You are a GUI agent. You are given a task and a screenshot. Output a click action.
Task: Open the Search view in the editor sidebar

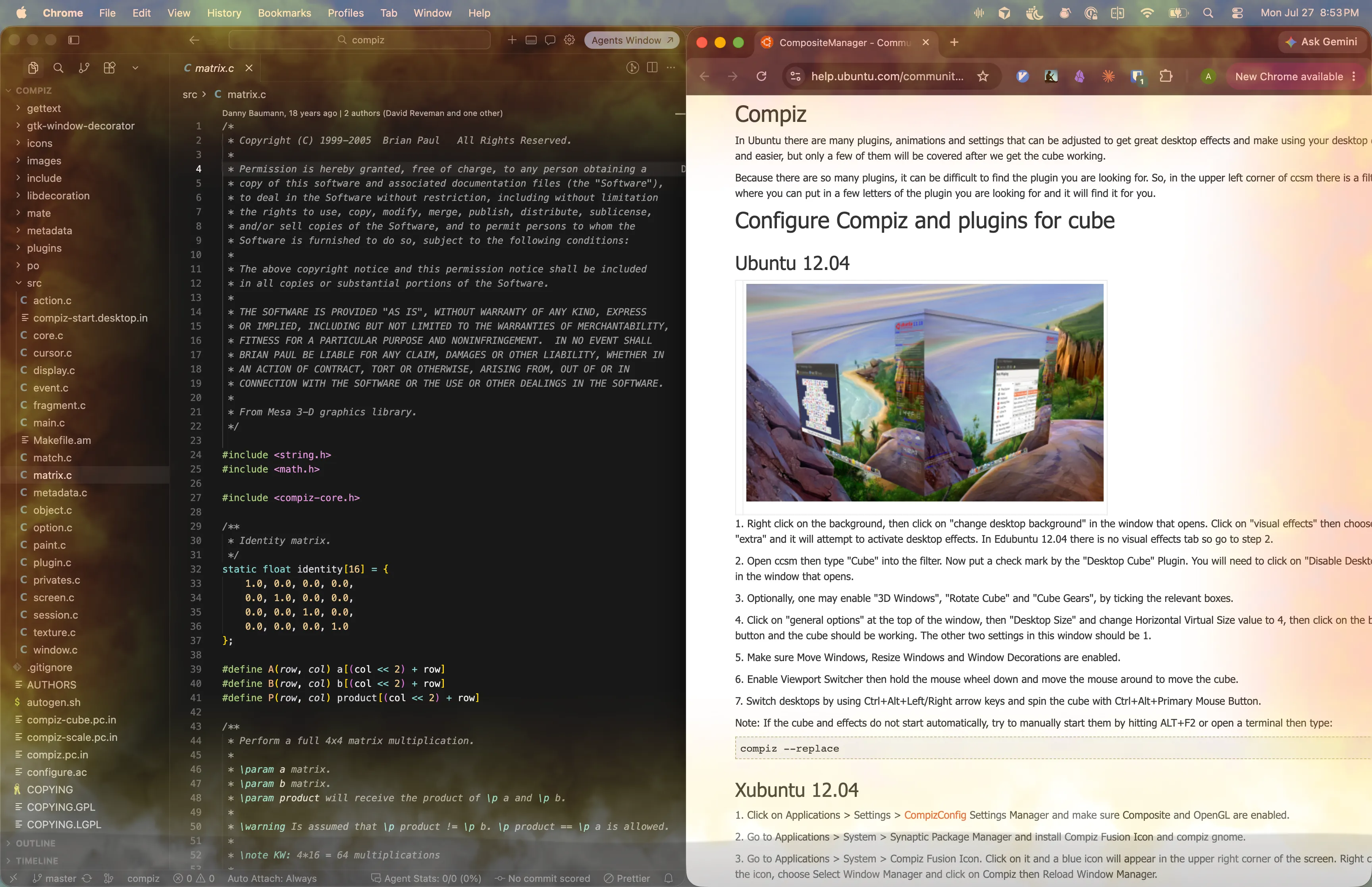[x=58, y=68]
